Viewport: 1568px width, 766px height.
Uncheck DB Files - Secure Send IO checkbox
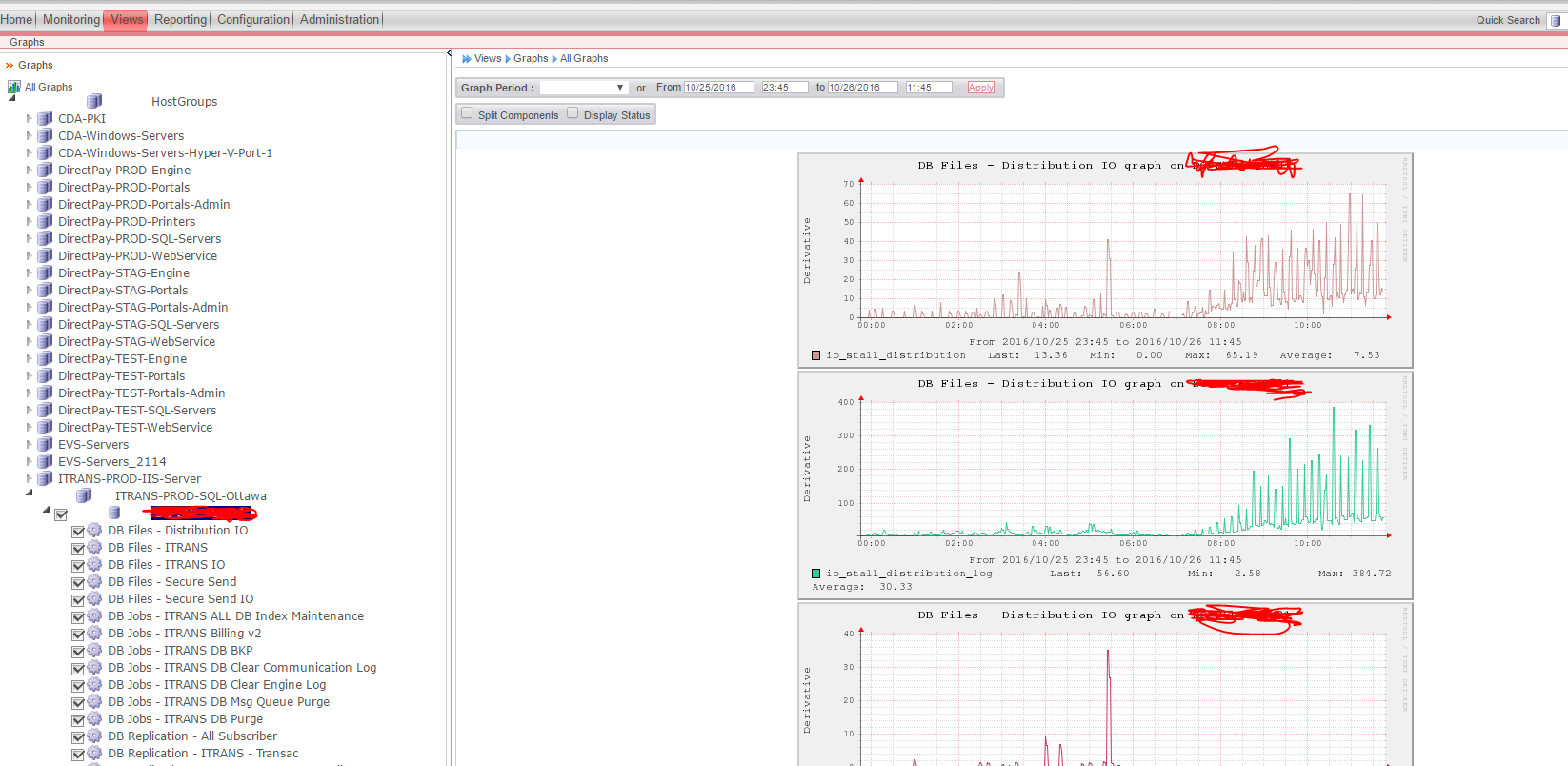coord(78,600)
